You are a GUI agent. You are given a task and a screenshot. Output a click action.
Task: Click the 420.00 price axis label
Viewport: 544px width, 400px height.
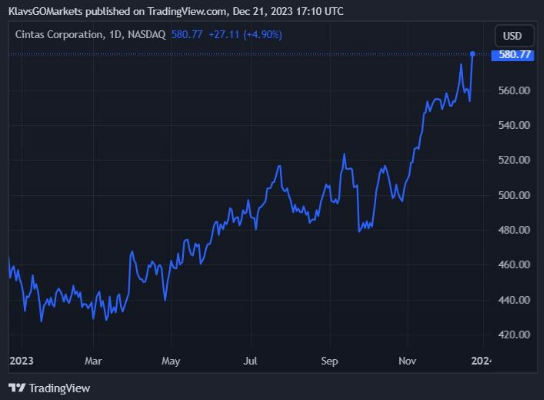[514, 334]
